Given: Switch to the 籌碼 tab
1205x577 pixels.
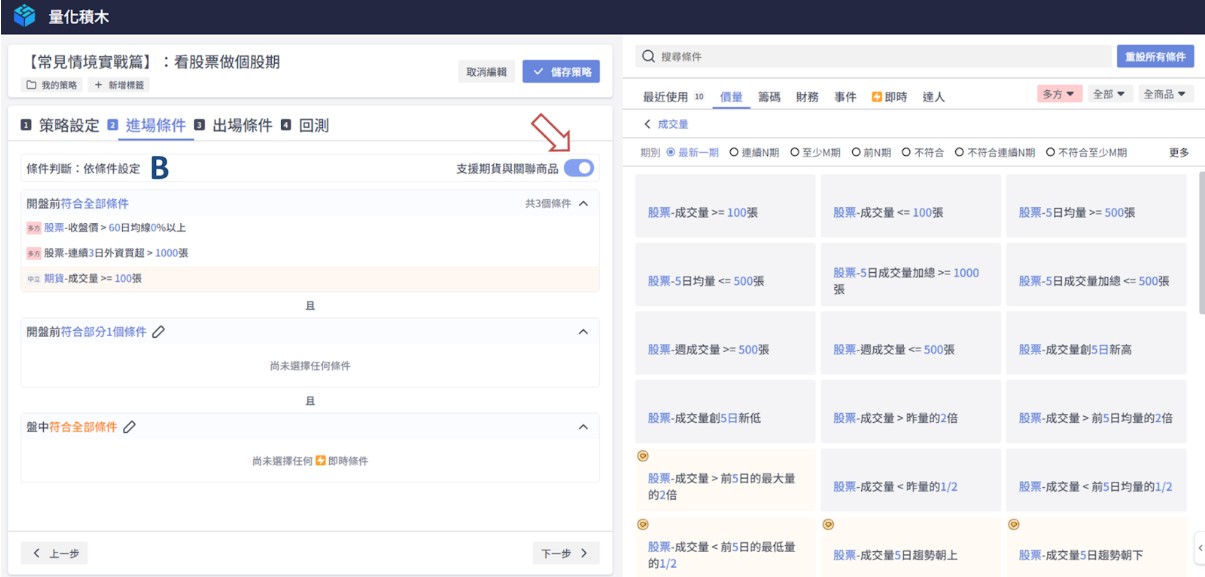Looking at the screenshot, I should [769, 97].
